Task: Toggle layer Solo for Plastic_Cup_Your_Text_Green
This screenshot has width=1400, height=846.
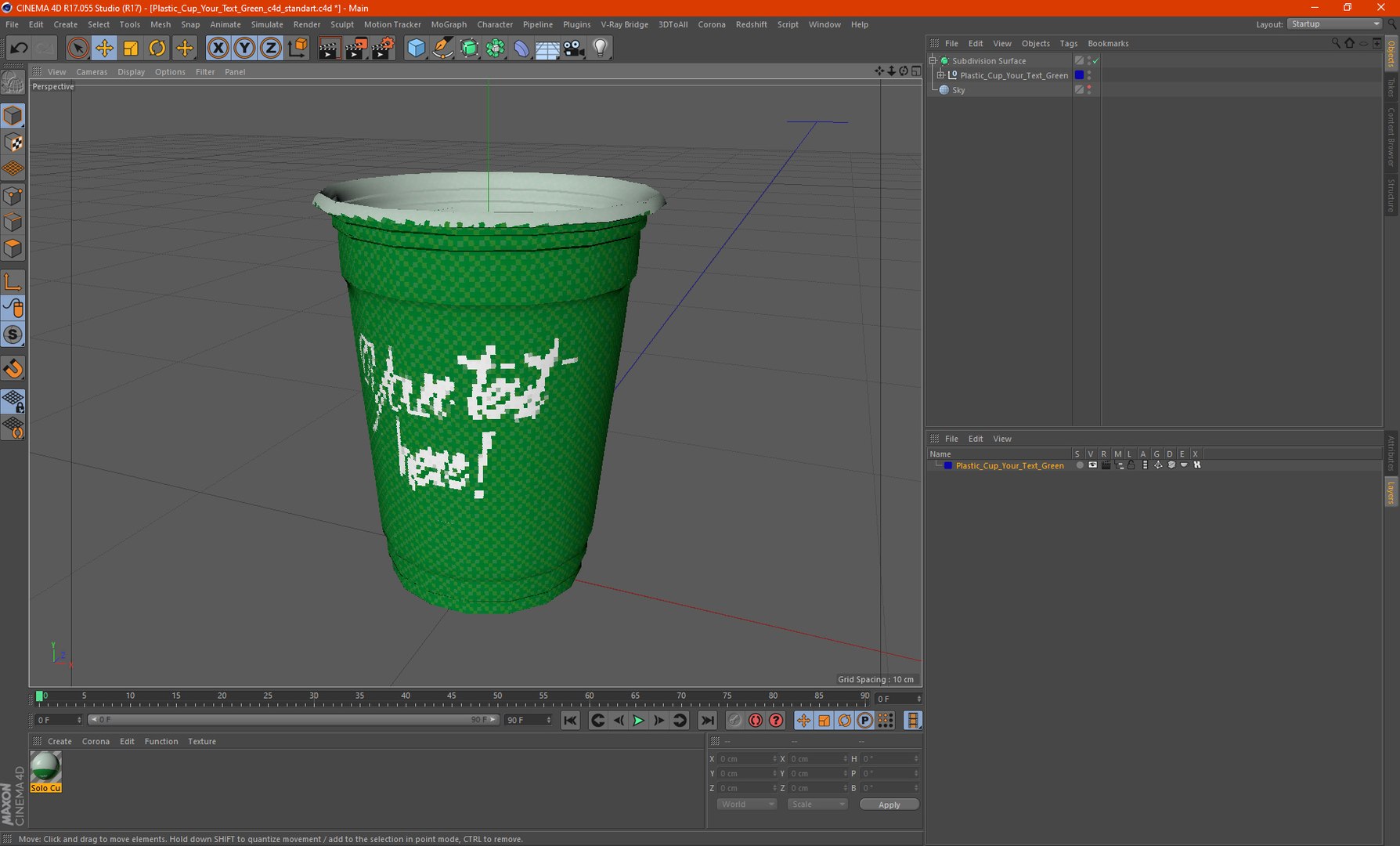Action: point(1080,465)
